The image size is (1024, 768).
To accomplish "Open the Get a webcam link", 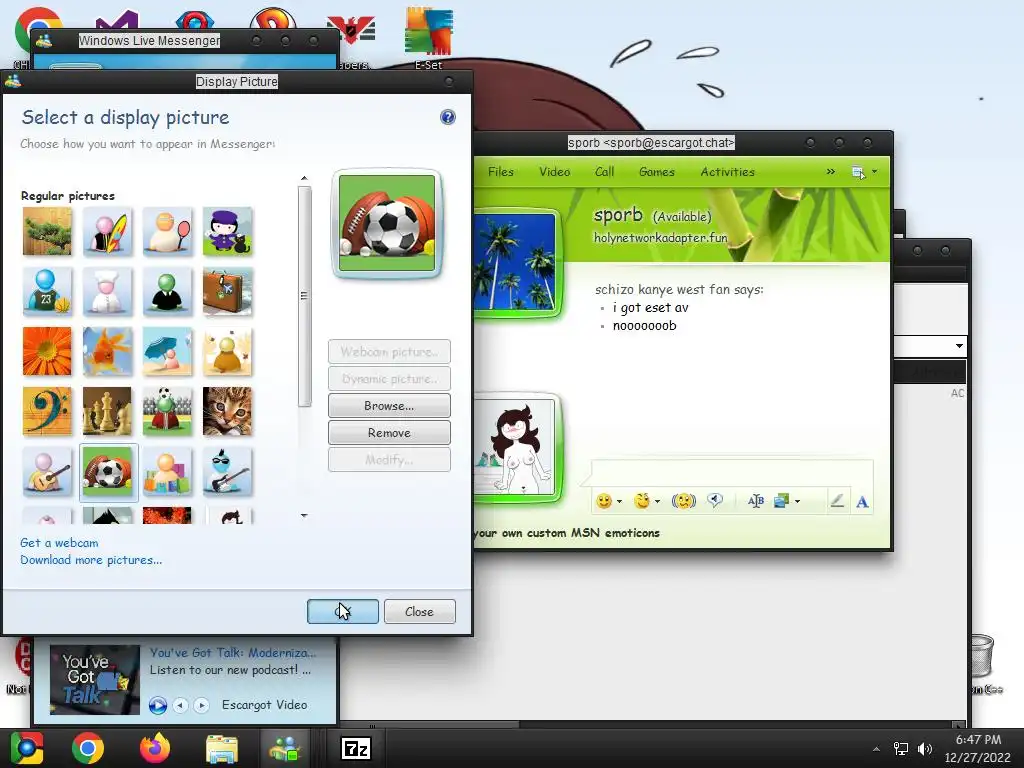I will 59,543.
